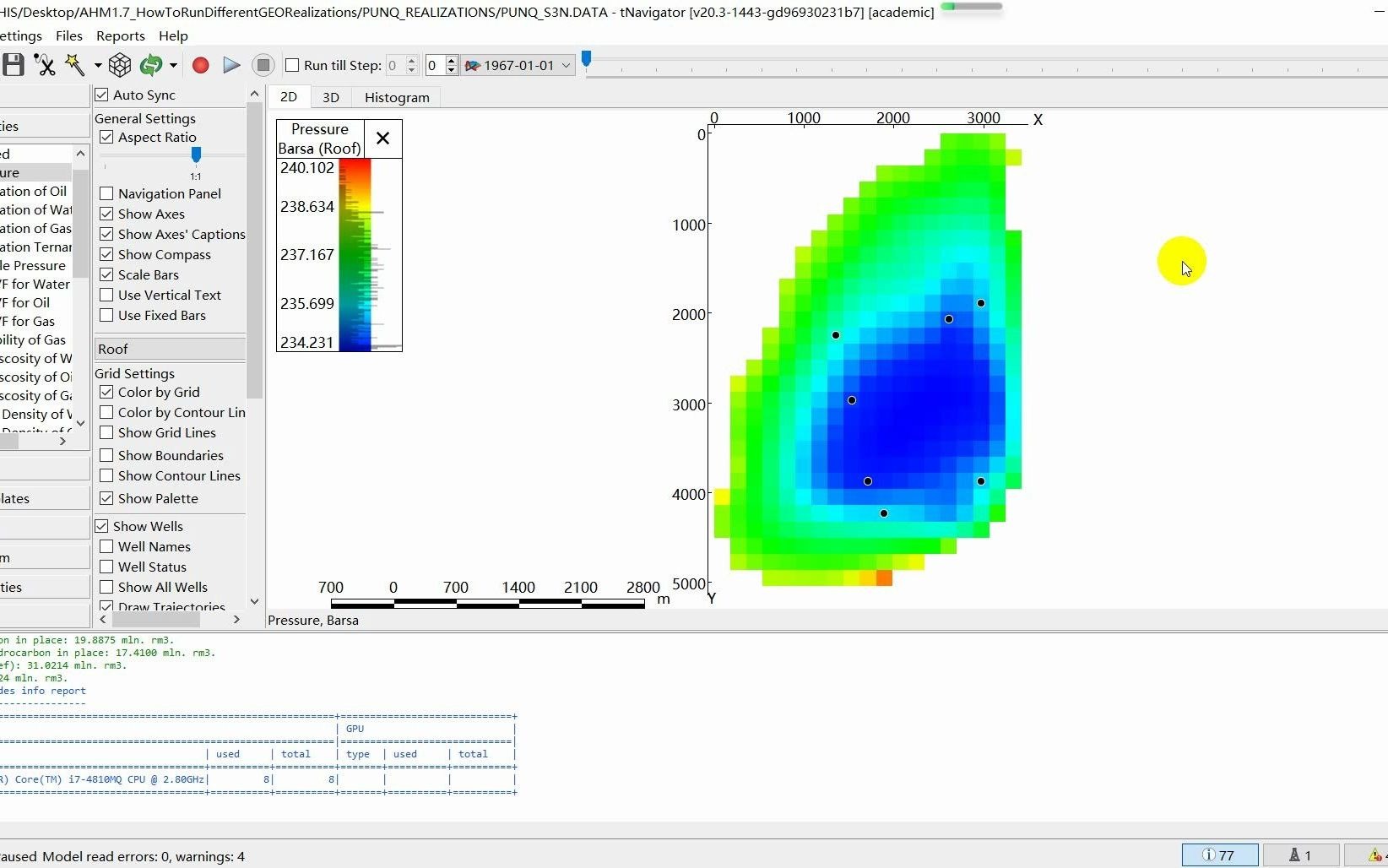Enable the Show Boundaries checkbox
1388x868 pixels.
[x=106, y=455]
